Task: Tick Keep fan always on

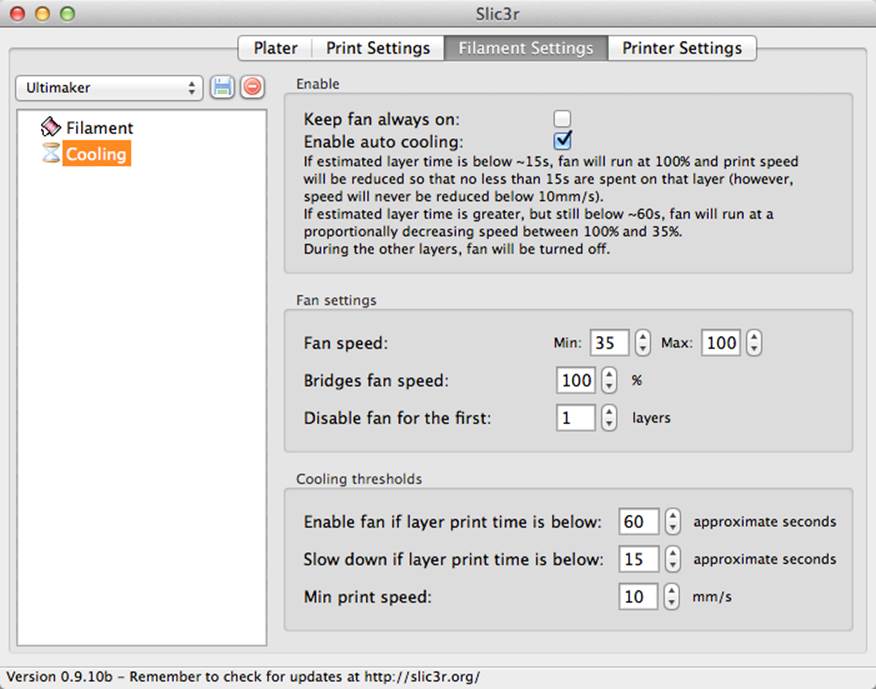Action: point(562,118)
